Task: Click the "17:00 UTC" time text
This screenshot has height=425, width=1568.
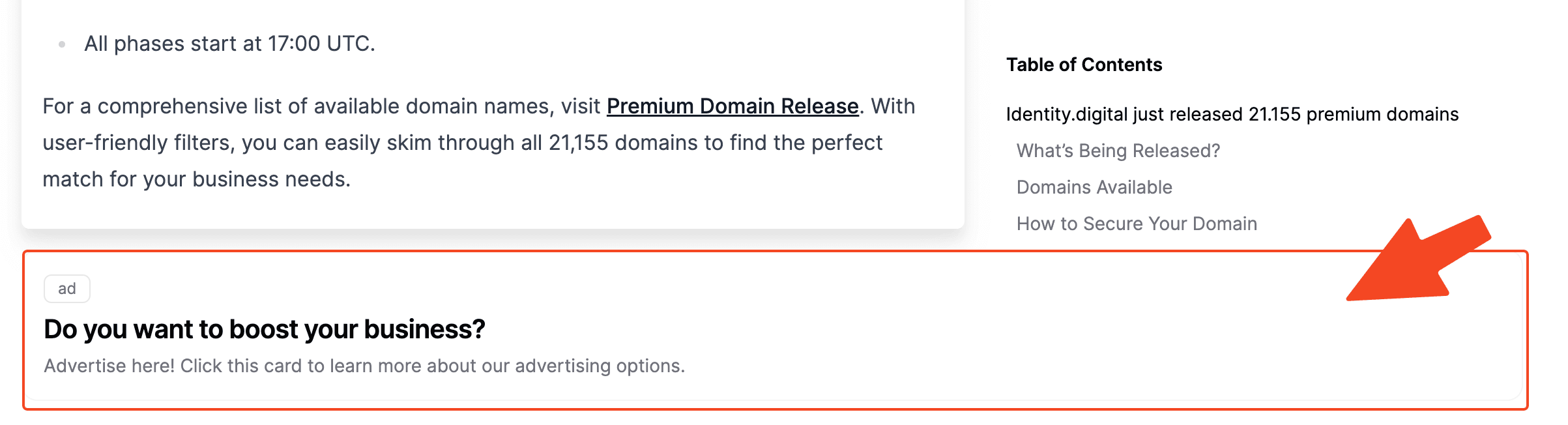Action: tap(321, 44)
